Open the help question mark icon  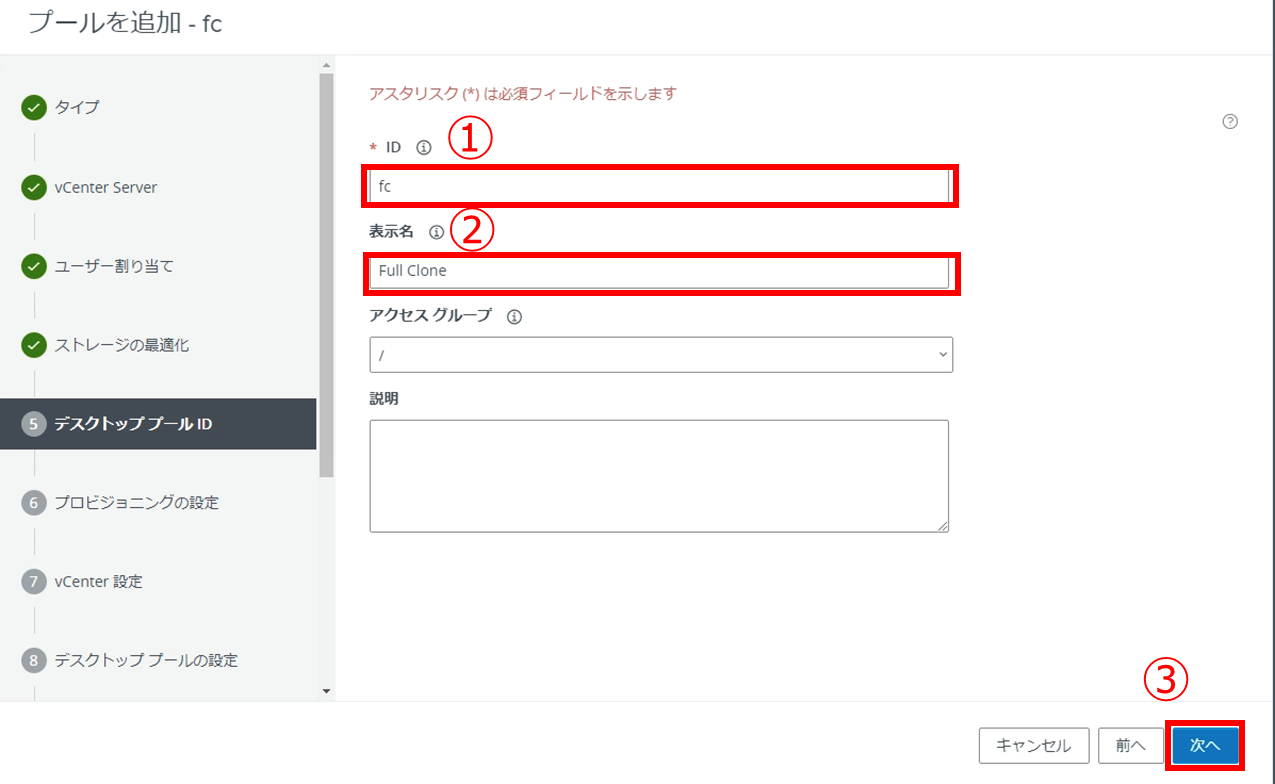(x=1230, y=122)
